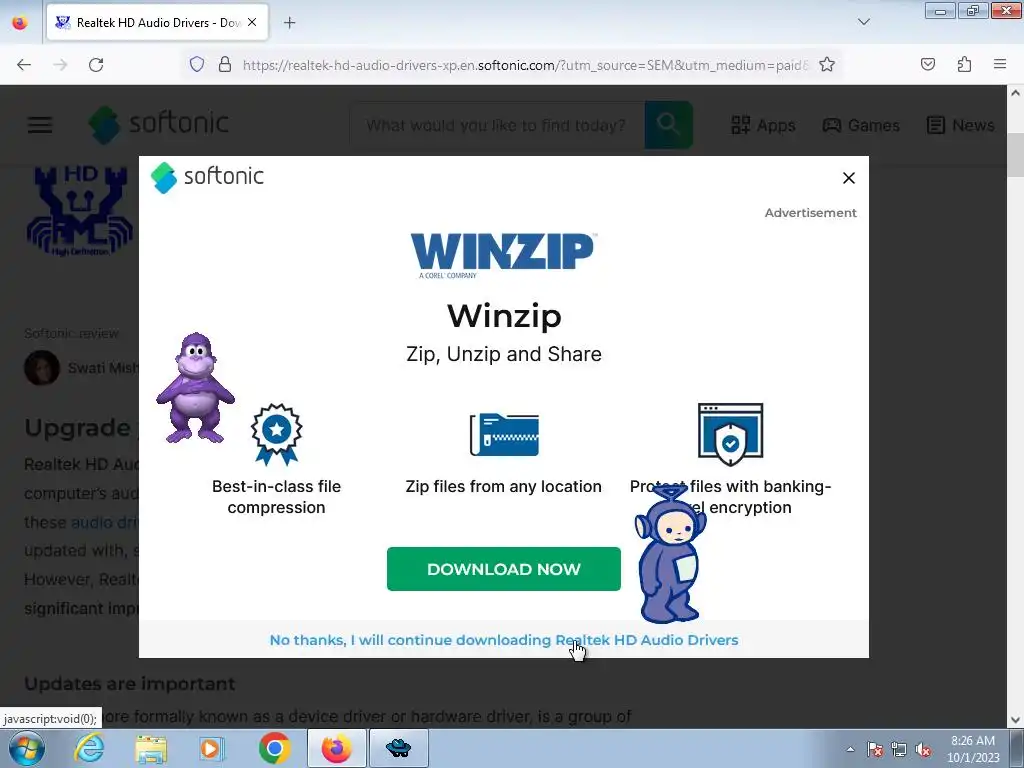Viewport: 1024px width, 768px height.
Task: Open the Softonic site hamburger menu
Action: pyautogui.click(x=40, y=125)
